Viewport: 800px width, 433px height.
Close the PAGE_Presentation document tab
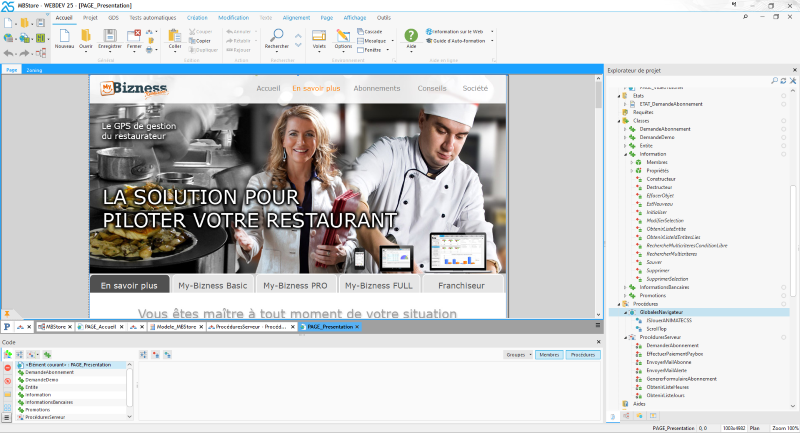[357, 326]
